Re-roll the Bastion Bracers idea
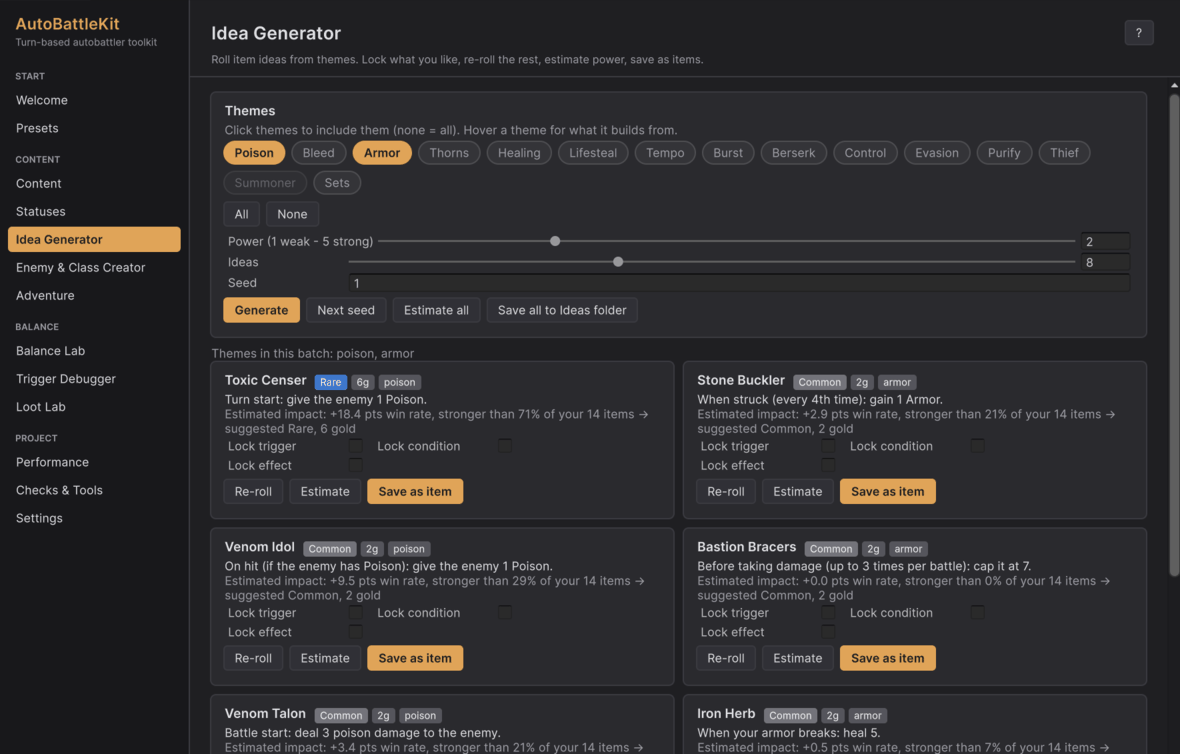 pyautogui.click(x=725, y=658)
